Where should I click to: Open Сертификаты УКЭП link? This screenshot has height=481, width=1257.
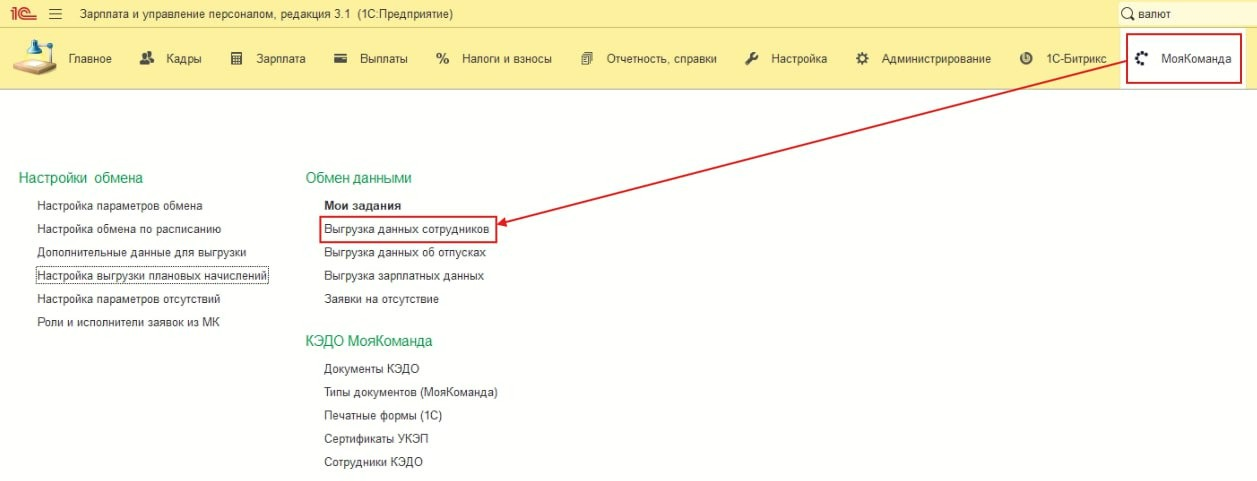coord(376,439)
